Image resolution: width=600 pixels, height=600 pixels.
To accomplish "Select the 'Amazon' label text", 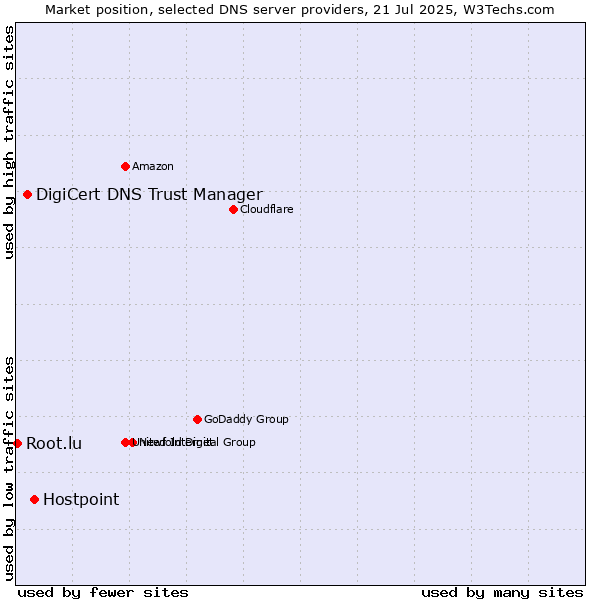I will [153, 166].
